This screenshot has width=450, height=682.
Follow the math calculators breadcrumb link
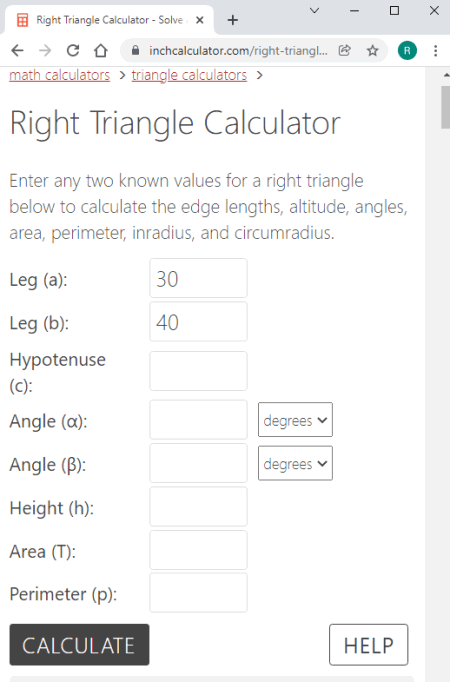pos(60,75)
